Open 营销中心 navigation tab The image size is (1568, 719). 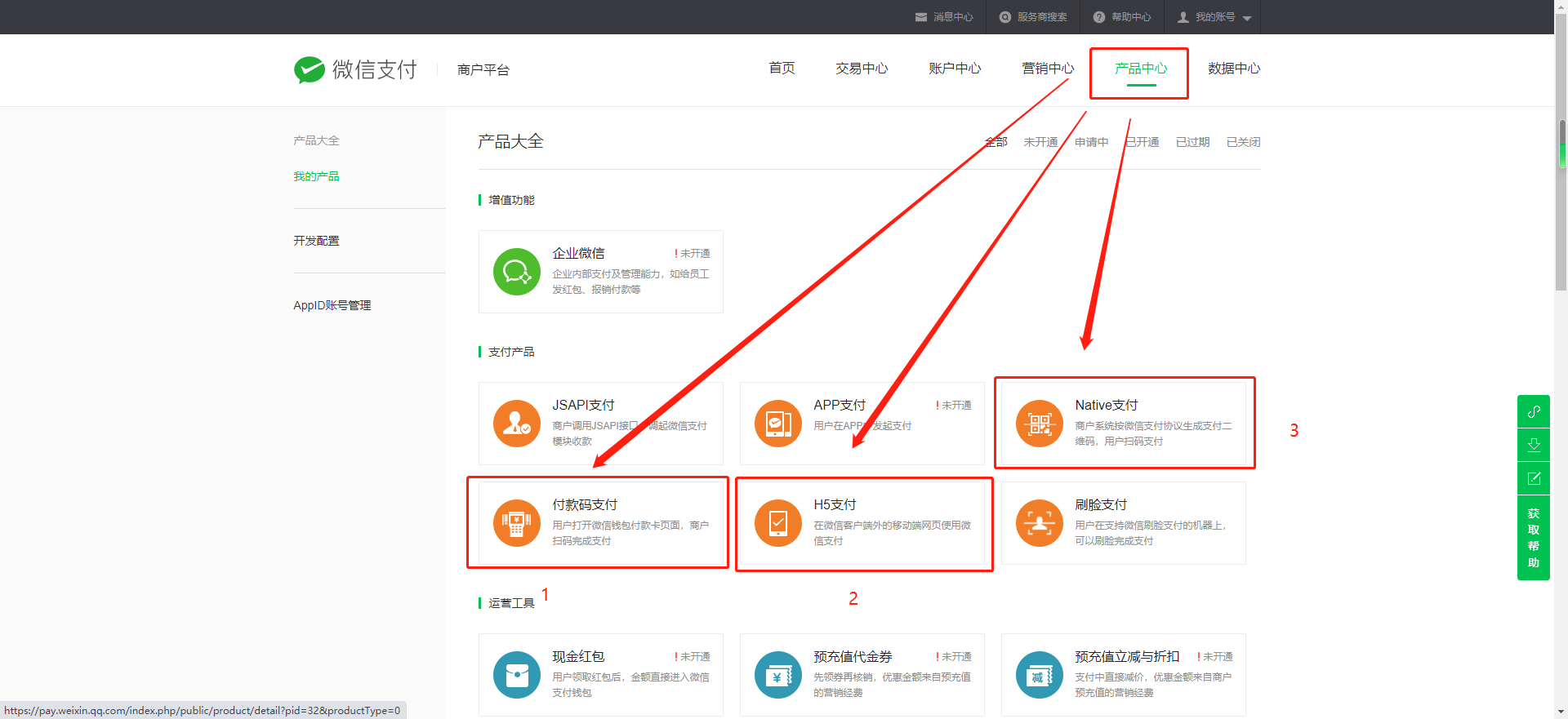1048,69
